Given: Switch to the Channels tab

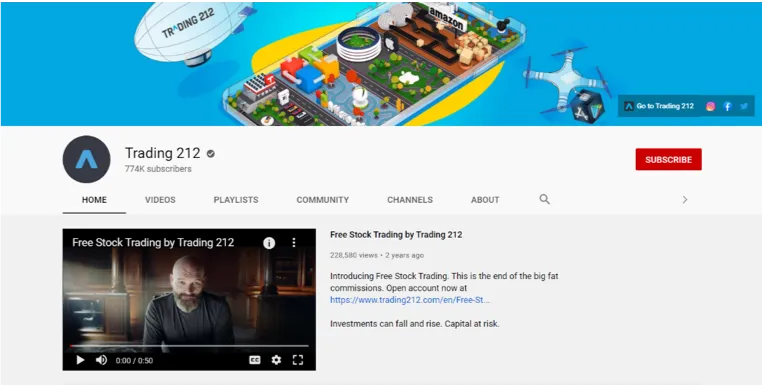Looking at the screenshot, I should coord(410,200).
